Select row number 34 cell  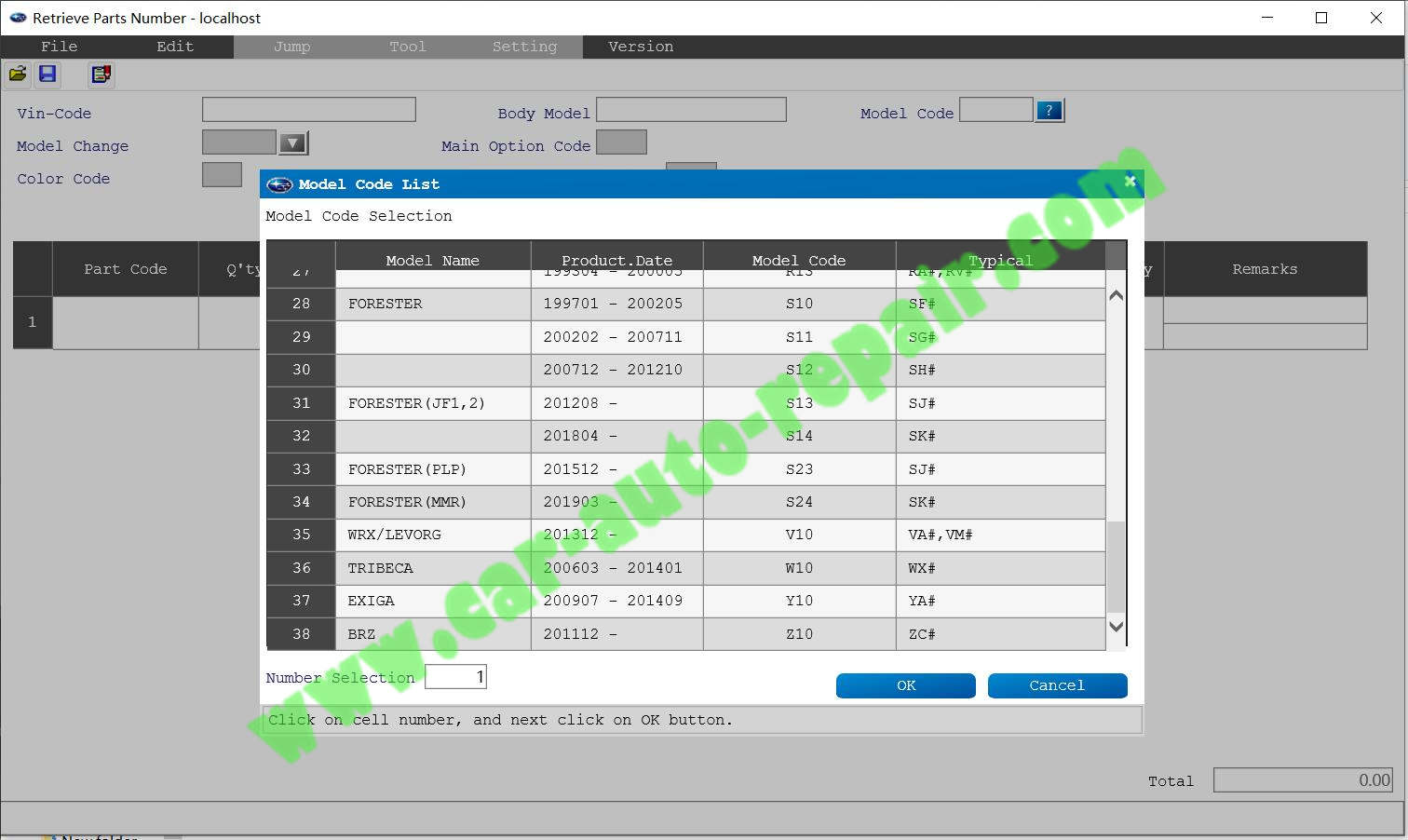[x=301, y=502]
